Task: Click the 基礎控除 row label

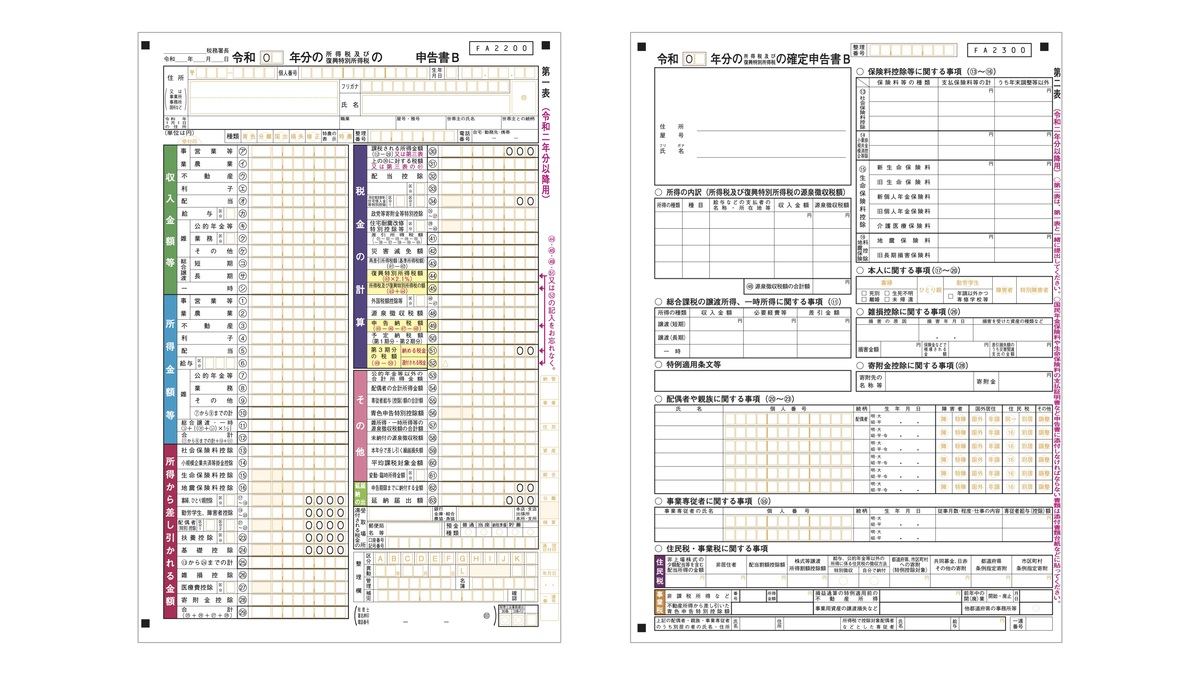Action: [x=206, y=549]
